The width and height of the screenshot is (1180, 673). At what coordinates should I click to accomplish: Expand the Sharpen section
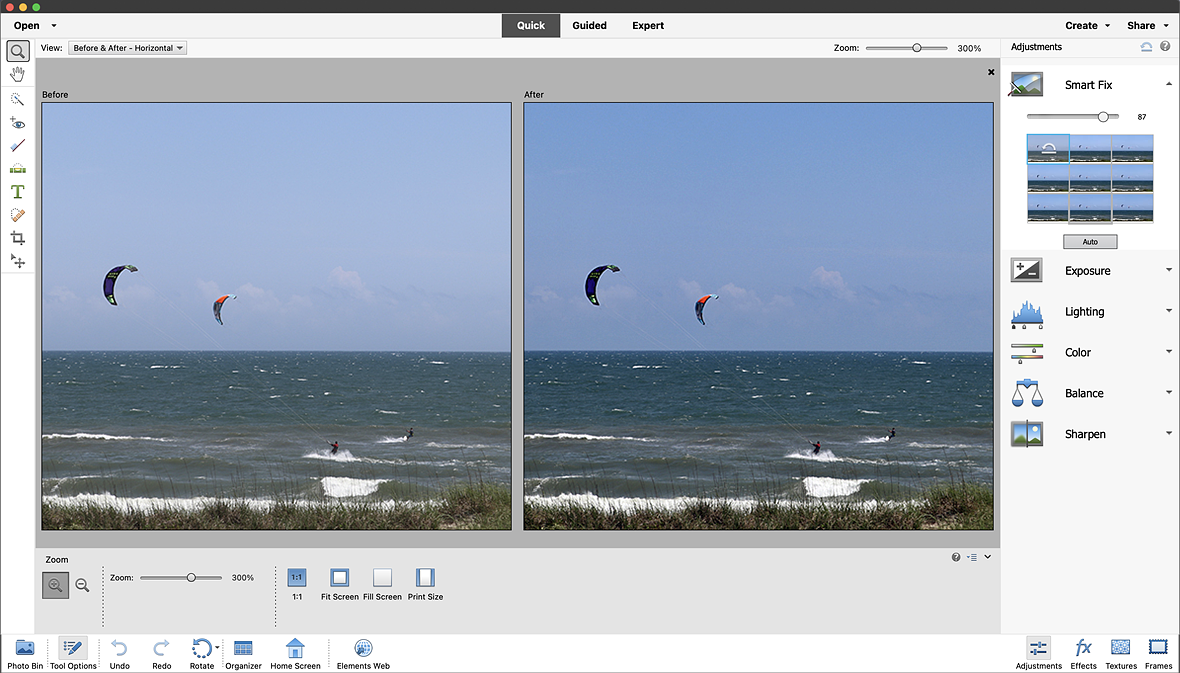pyautogui.click(x=1169, y=433)
